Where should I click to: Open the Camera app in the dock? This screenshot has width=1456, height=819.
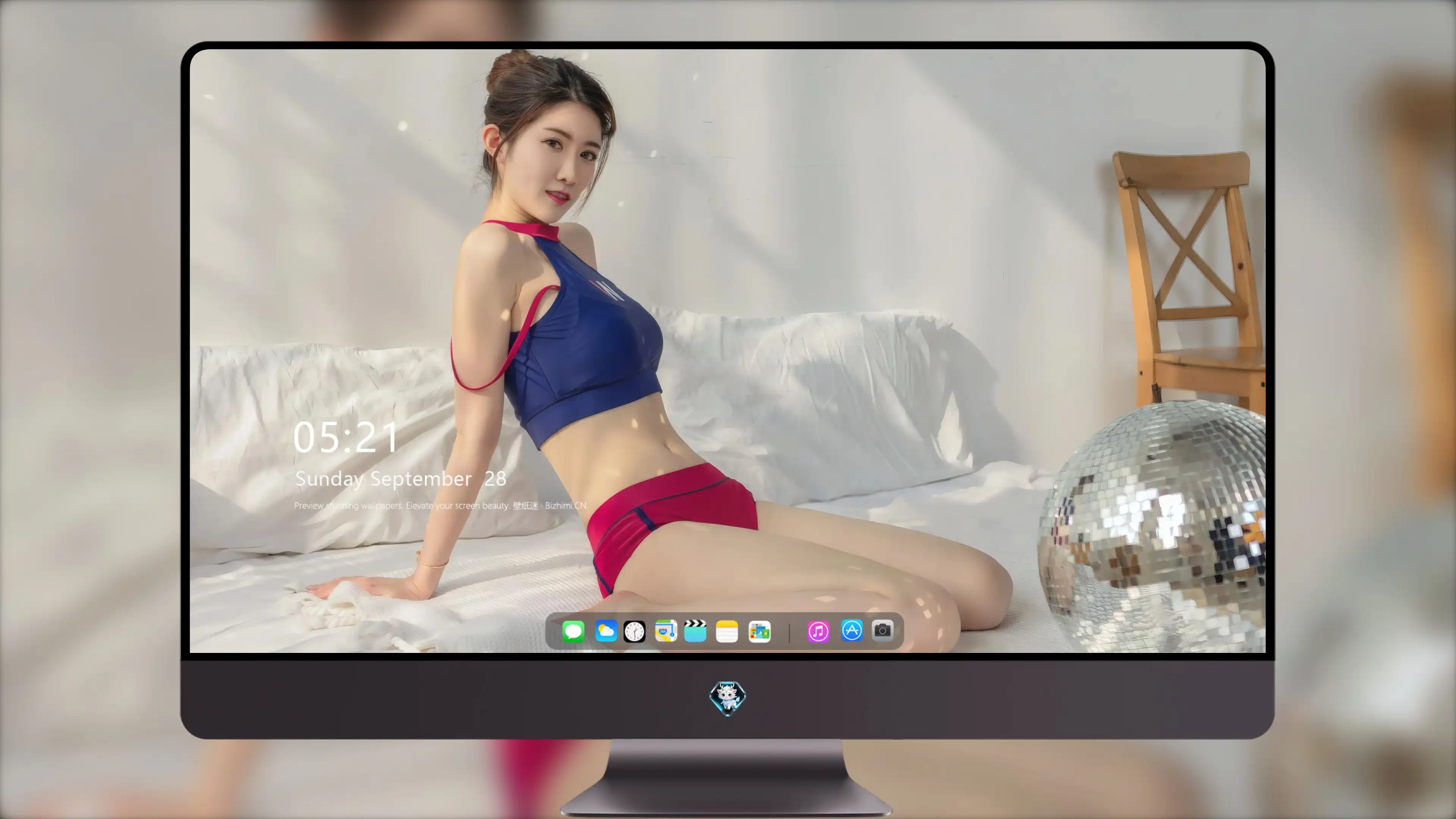tap(882, 630)
